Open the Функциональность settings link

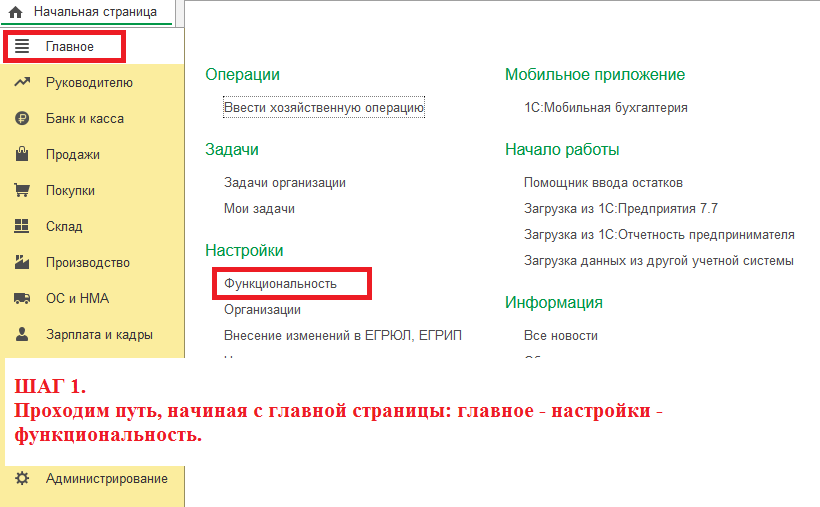pos(280,284)
